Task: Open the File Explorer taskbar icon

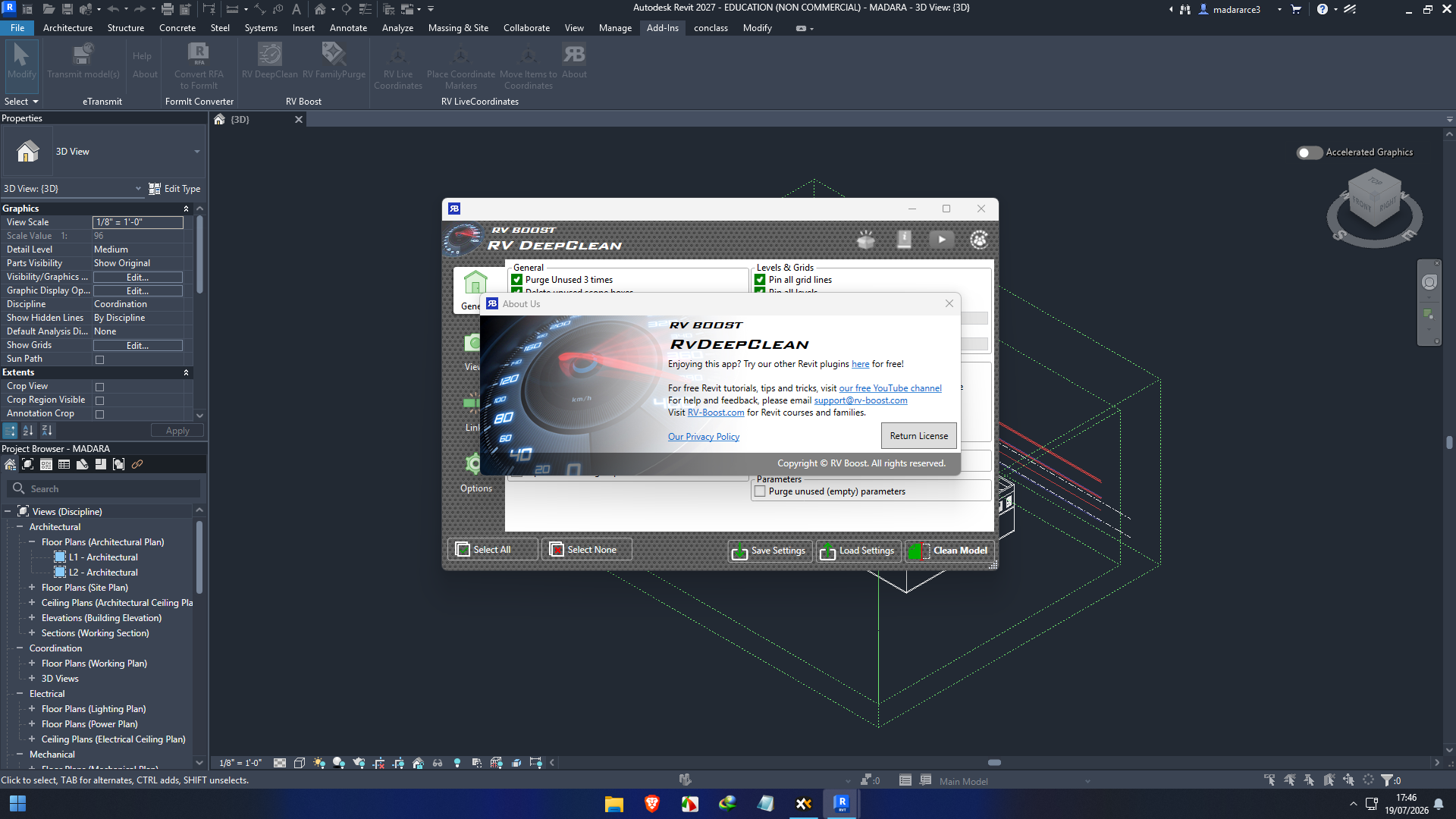Action: (x=613, y=804)
